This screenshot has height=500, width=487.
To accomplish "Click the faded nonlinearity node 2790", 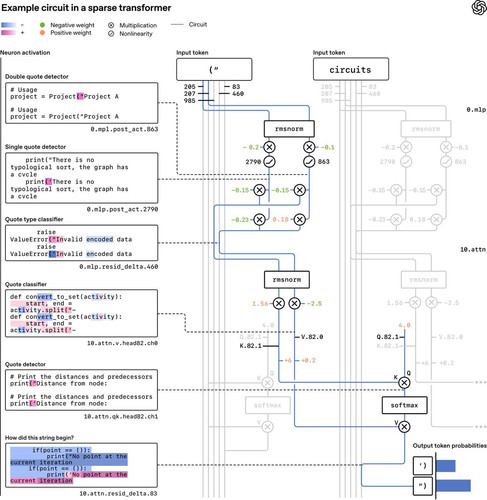I will pyautogui.click(x=406, y=162).
